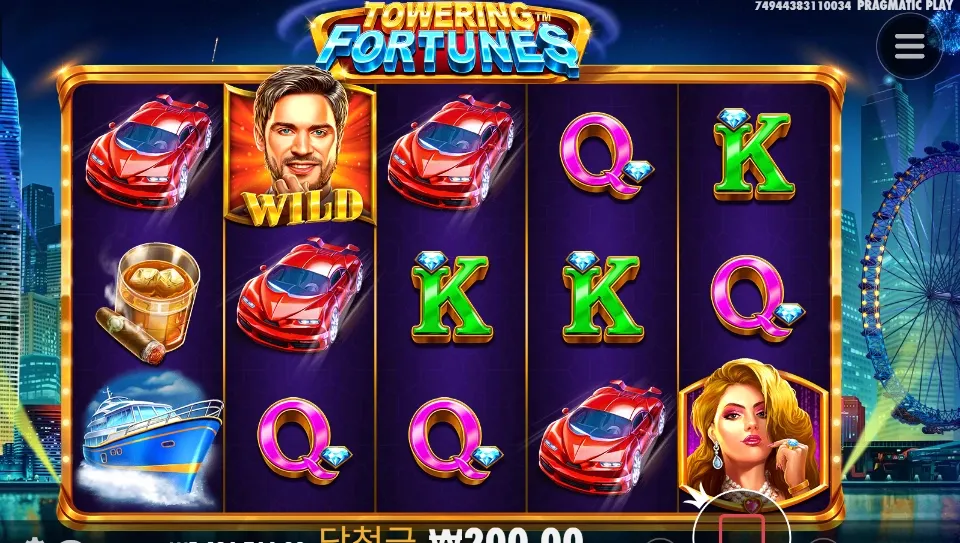Click the Towering Fortunes logo
This screenshot has height=543, width=960.
point(451,40)
